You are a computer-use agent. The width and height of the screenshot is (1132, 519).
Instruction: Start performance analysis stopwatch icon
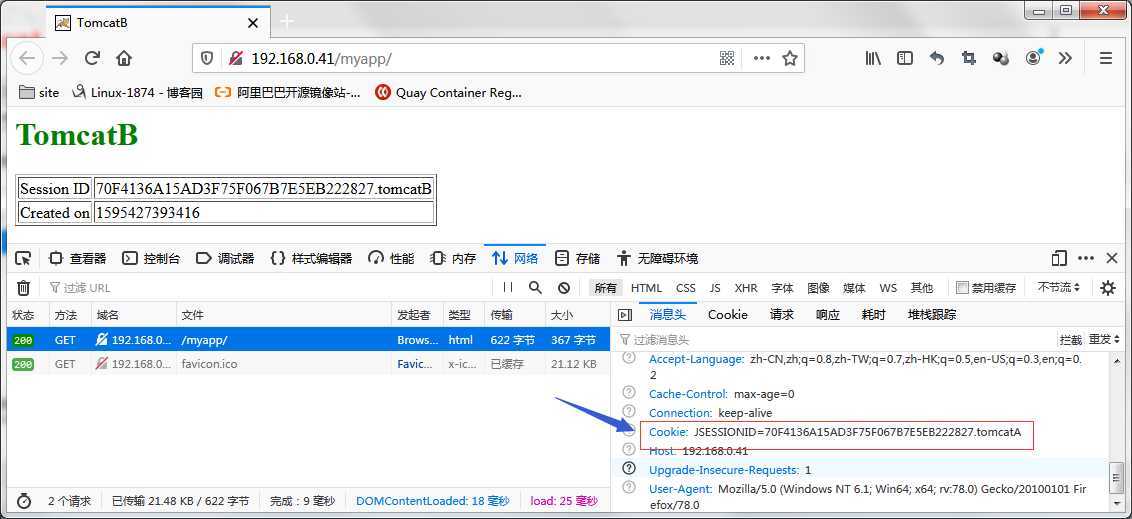pyautogui.click(x=24, y=501)
